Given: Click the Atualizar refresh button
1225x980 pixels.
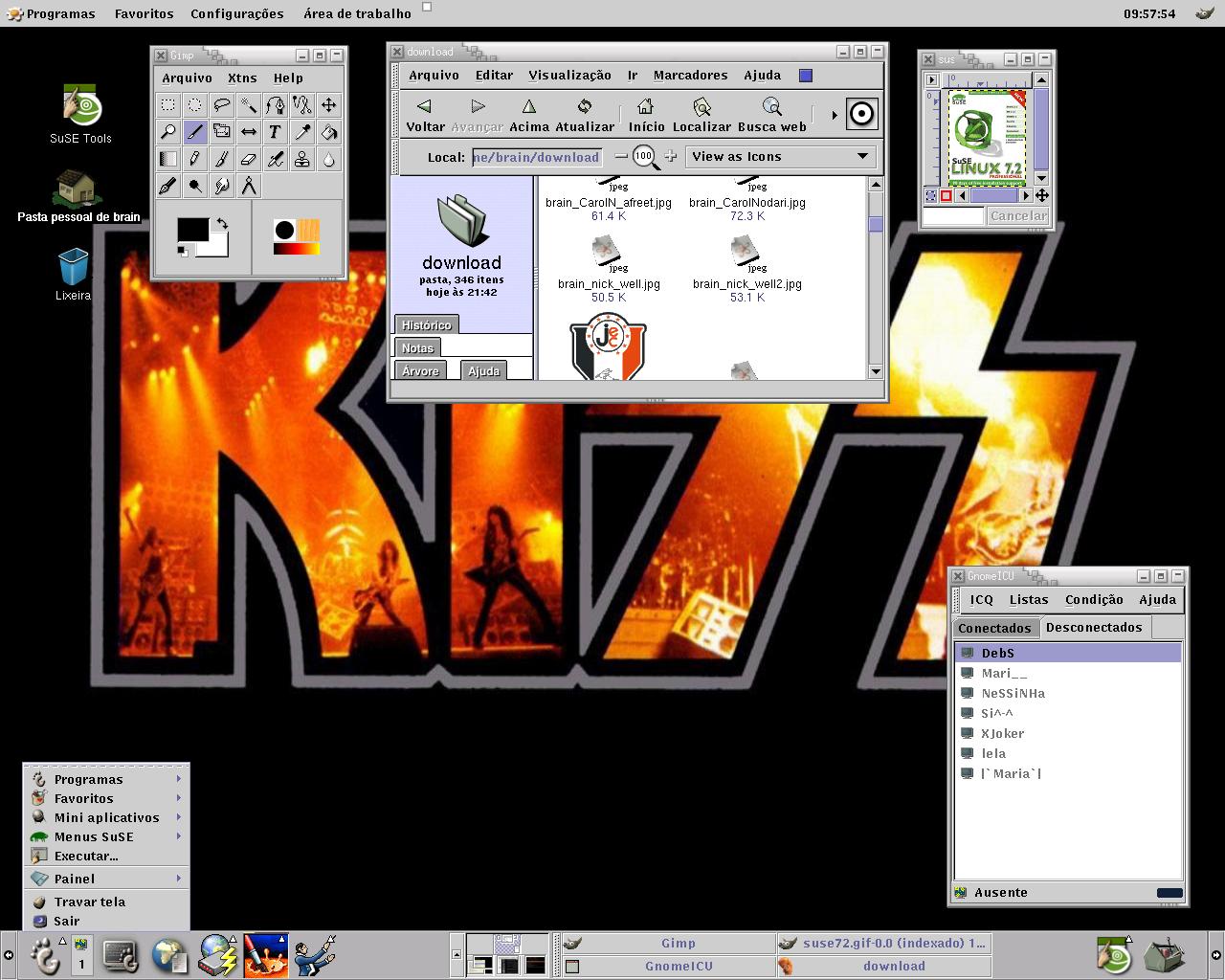Looking at the screenshot, I should click(585, 115).
